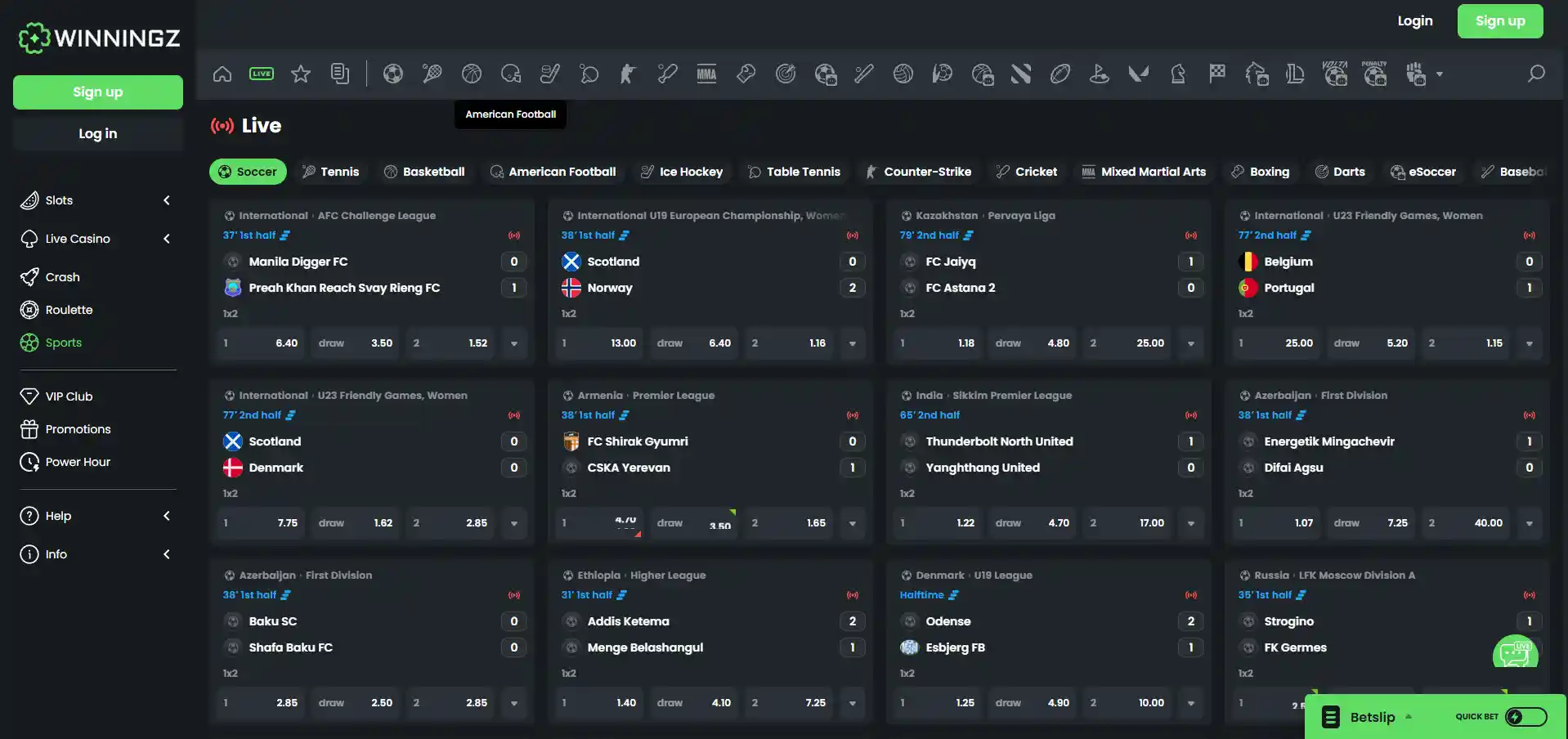Select the darts target icon
This screenshot has height=739, width=1568.
coord(786,74)
